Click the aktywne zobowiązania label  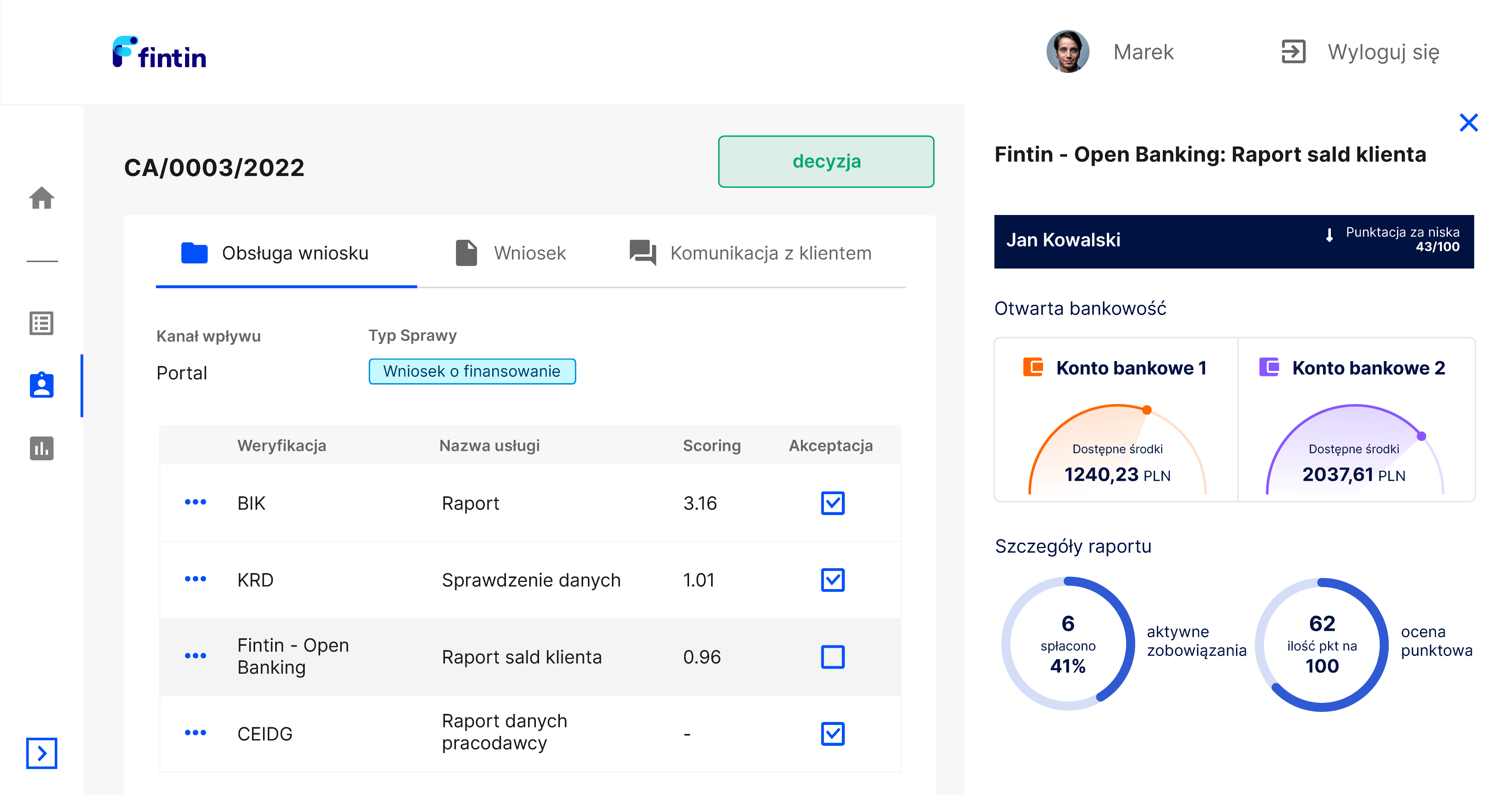click(1196, 641)
